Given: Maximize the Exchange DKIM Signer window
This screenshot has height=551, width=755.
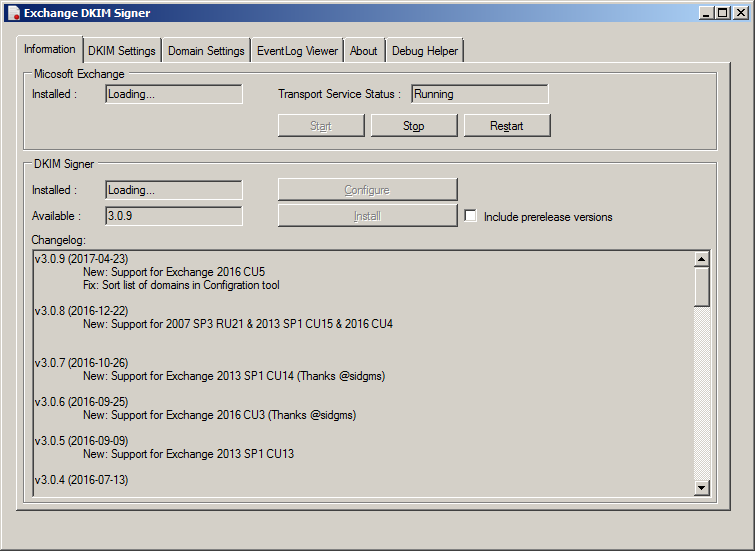Looking at the screenshot, I should click(x=723, y=13).
